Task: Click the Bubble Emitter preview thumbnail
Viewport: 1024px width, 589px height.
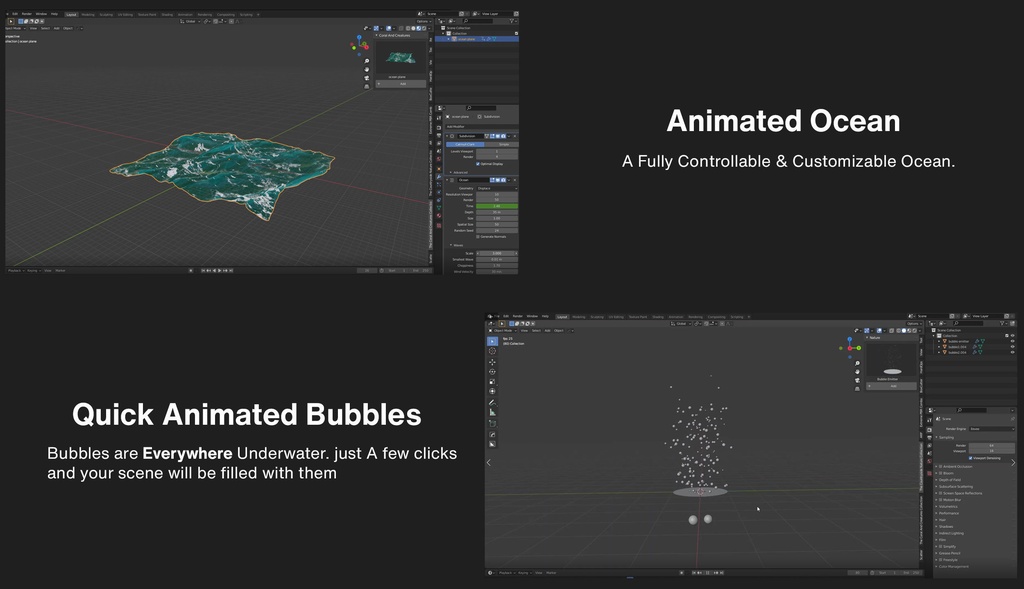Action: [891, 360]
